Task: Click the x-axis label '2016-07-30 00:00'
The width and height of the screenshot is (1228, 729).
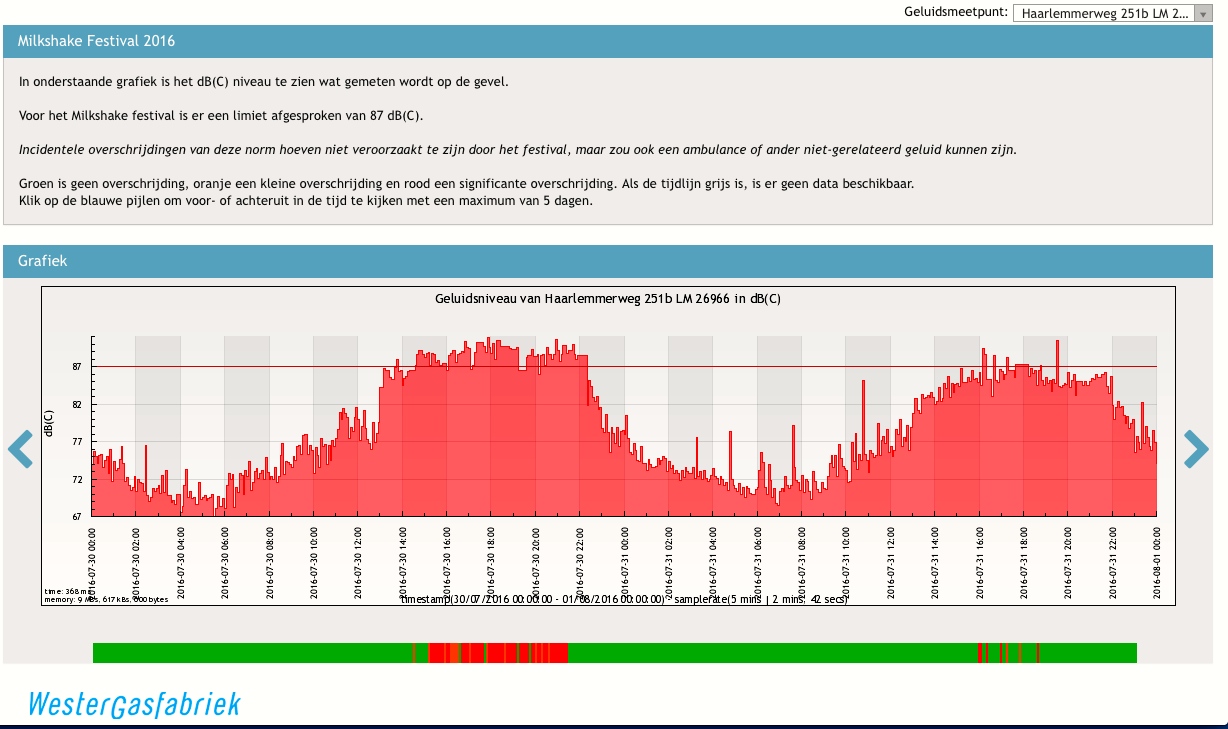Action: [x=92, y=562]
